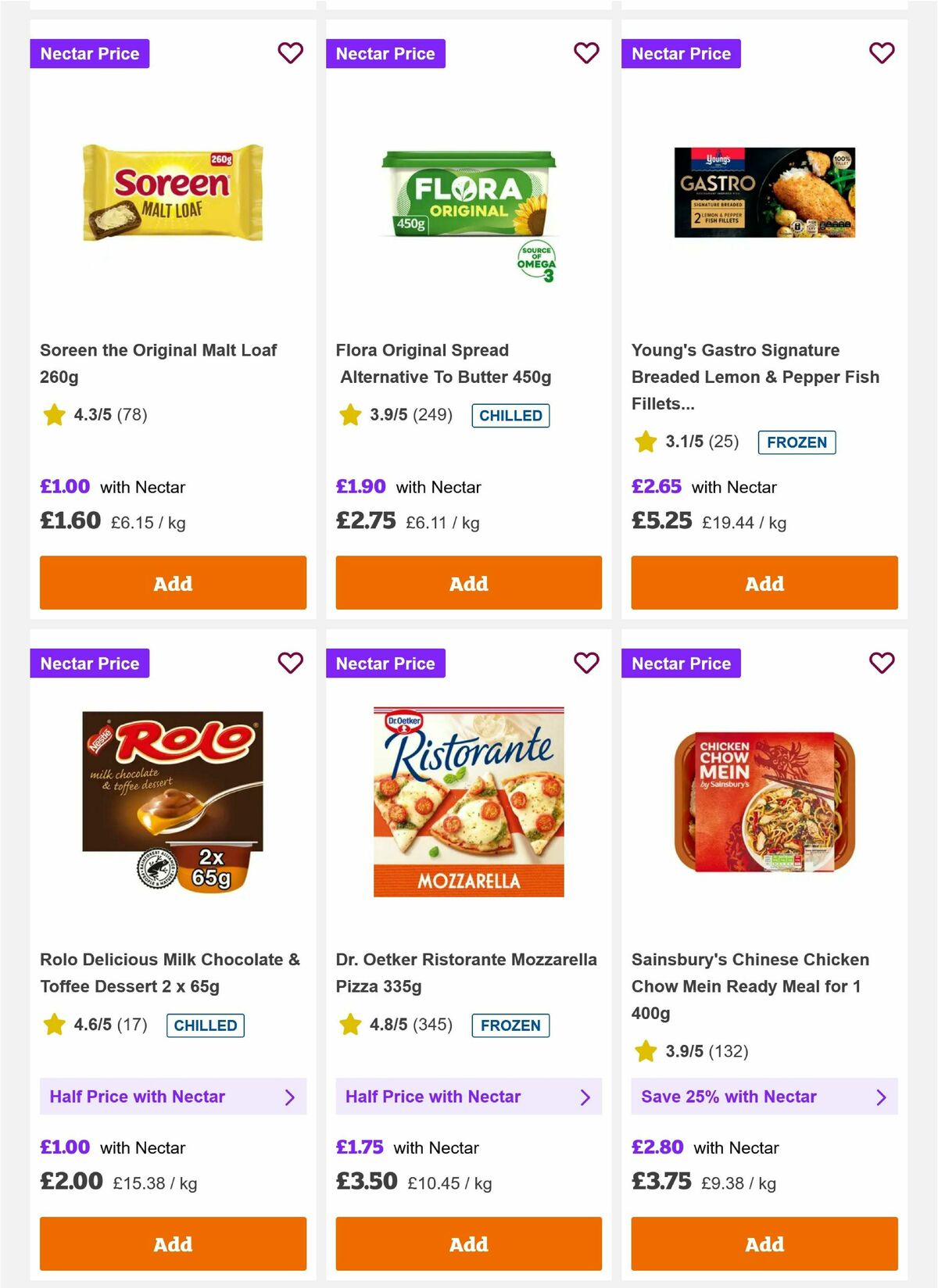Click the heart icon on Flora Original Spread
938x1288 pixels.
point(585,53)
